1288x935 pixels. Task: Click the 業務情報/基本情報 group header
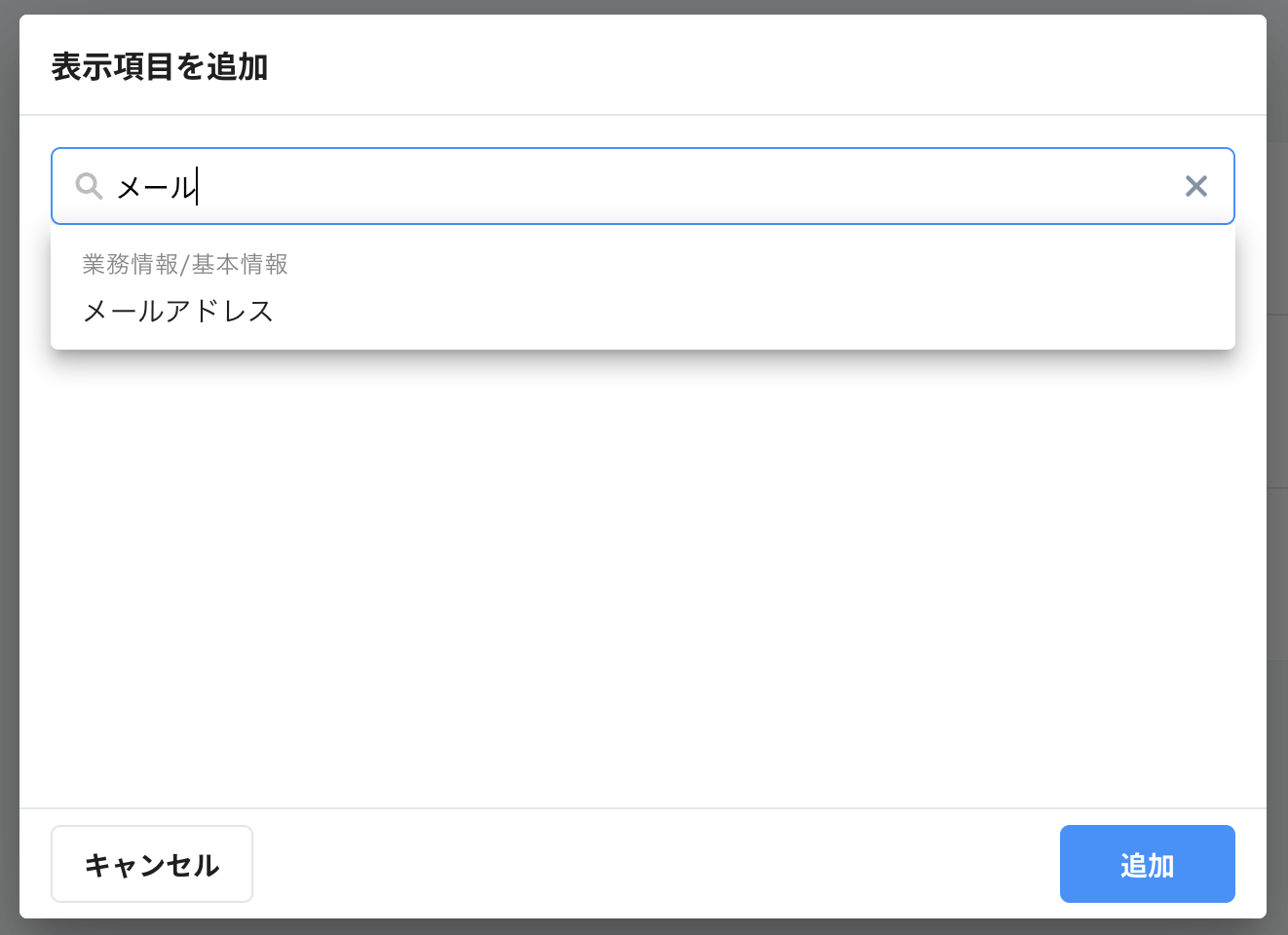184,264
